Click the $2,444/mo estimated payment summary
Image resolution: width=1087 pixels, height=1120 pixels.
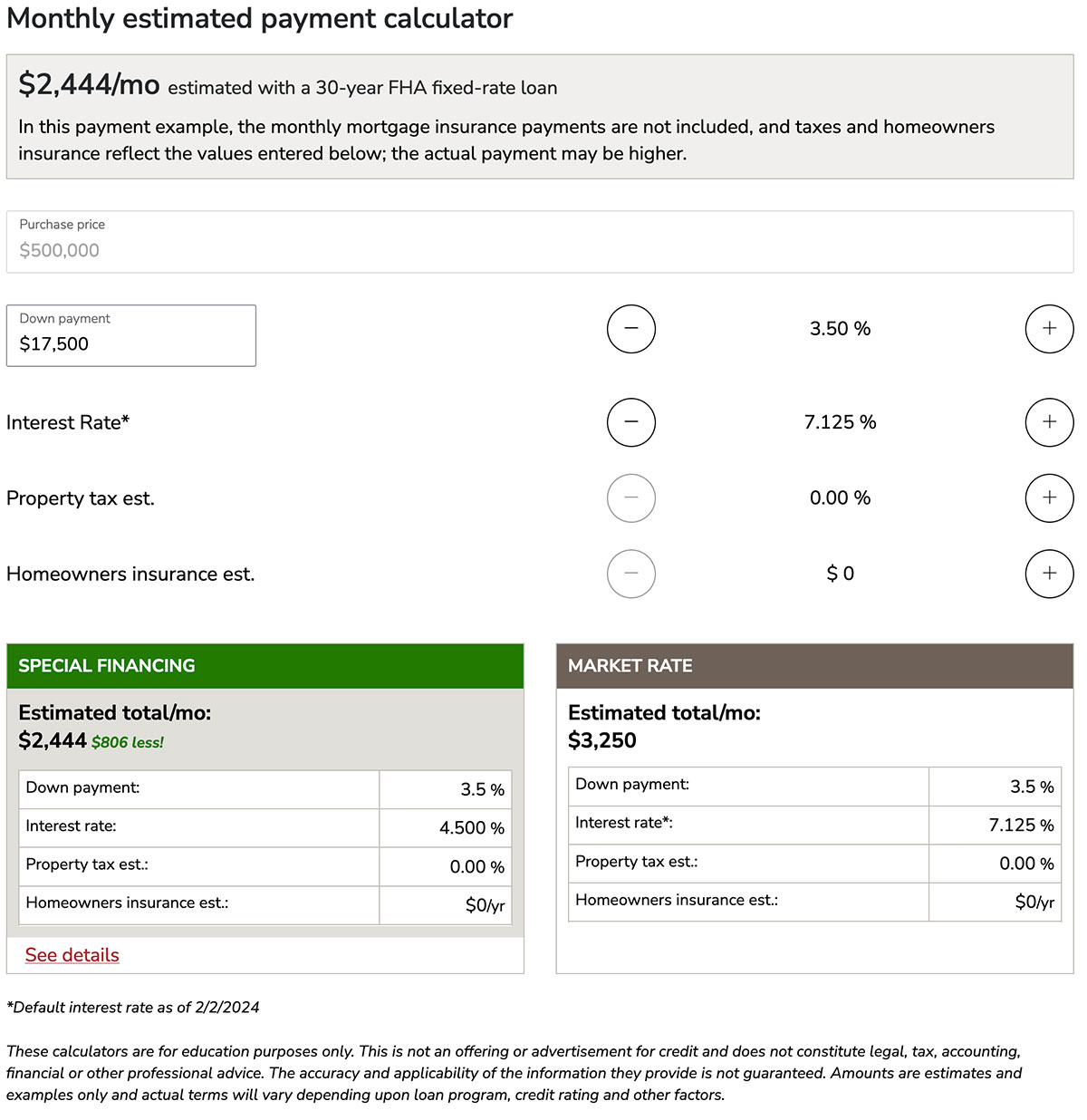pyautogui.click(x=89, y=85)
